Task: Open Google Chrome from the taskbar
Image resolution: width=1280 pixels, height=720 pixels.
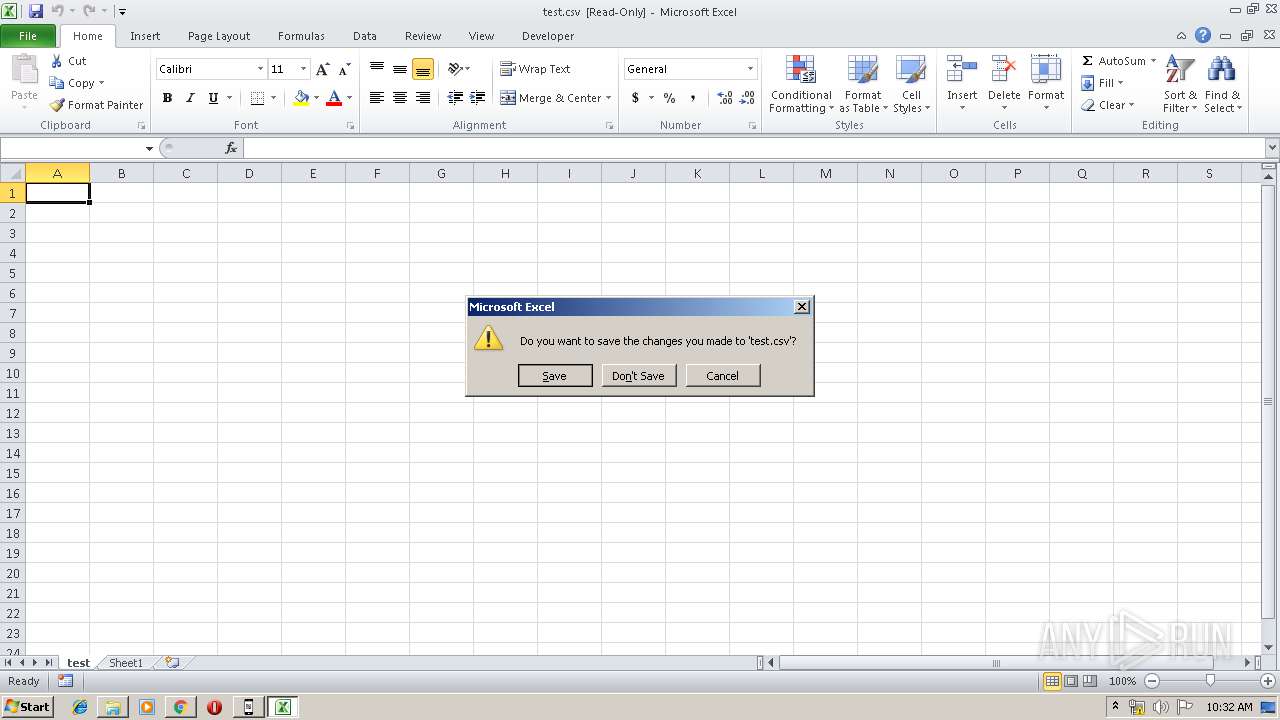Action: (180, 707)
